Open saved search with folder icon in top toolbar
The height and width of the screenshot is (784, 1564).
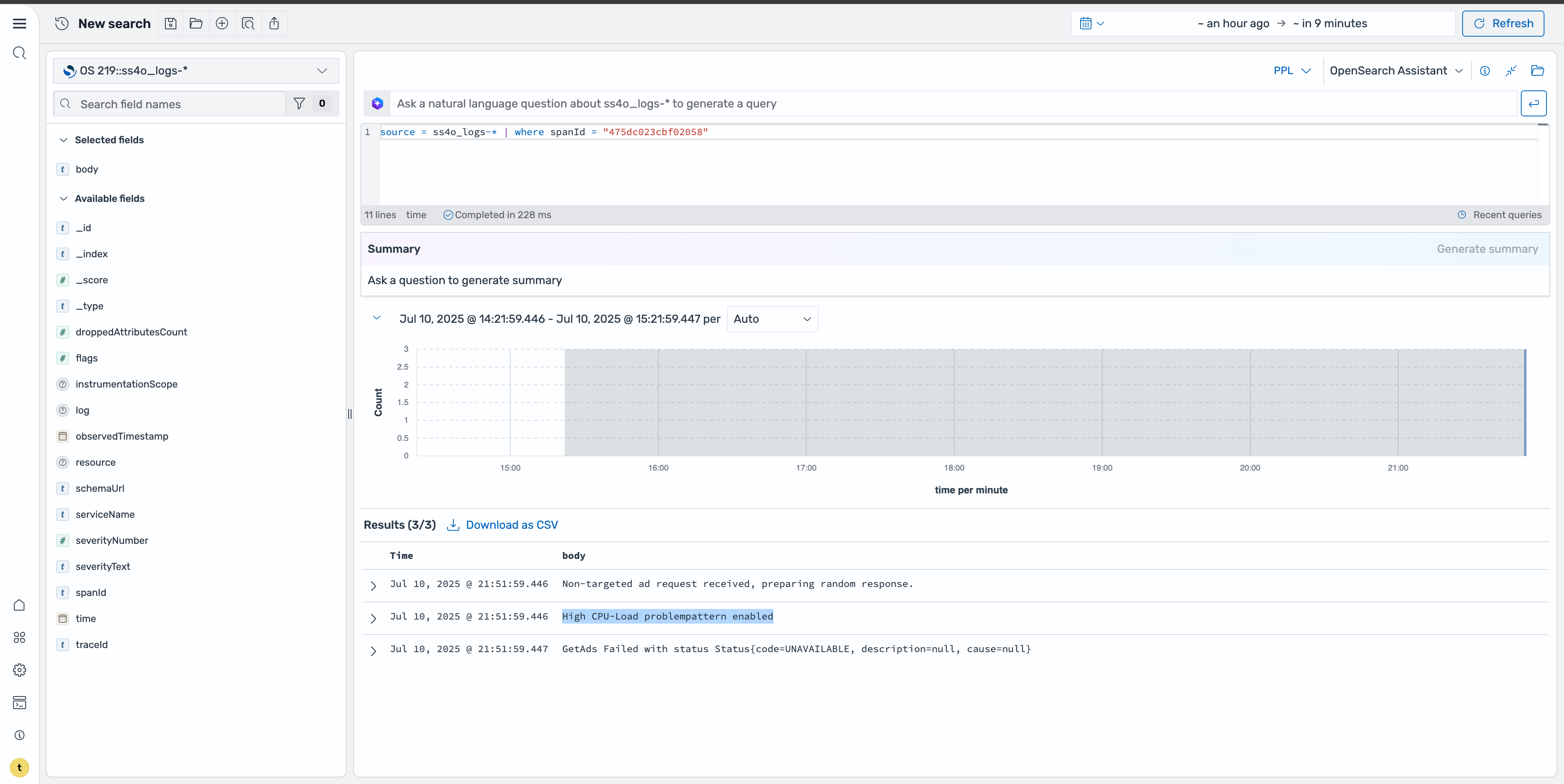coord(196,24)
